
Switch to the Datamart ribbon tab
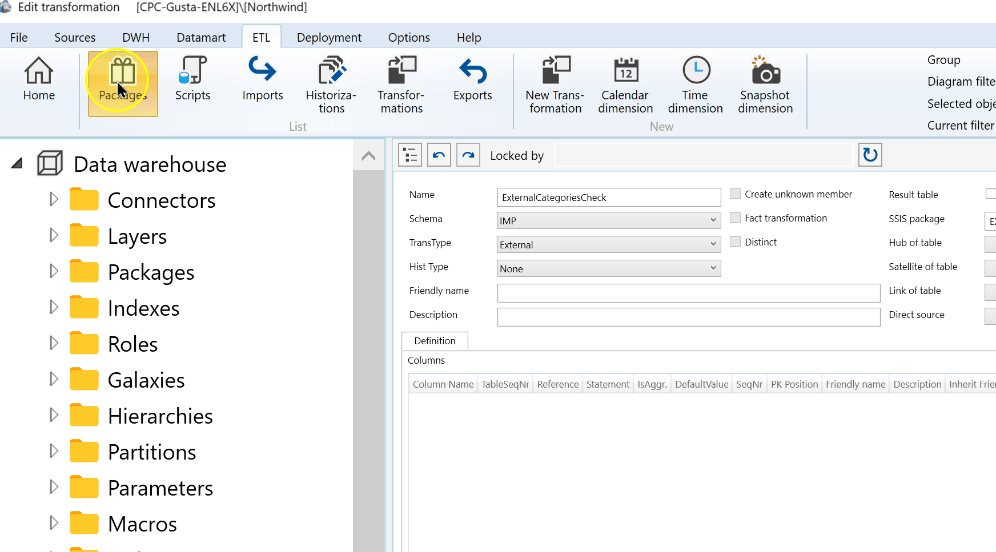coord(201,37)
